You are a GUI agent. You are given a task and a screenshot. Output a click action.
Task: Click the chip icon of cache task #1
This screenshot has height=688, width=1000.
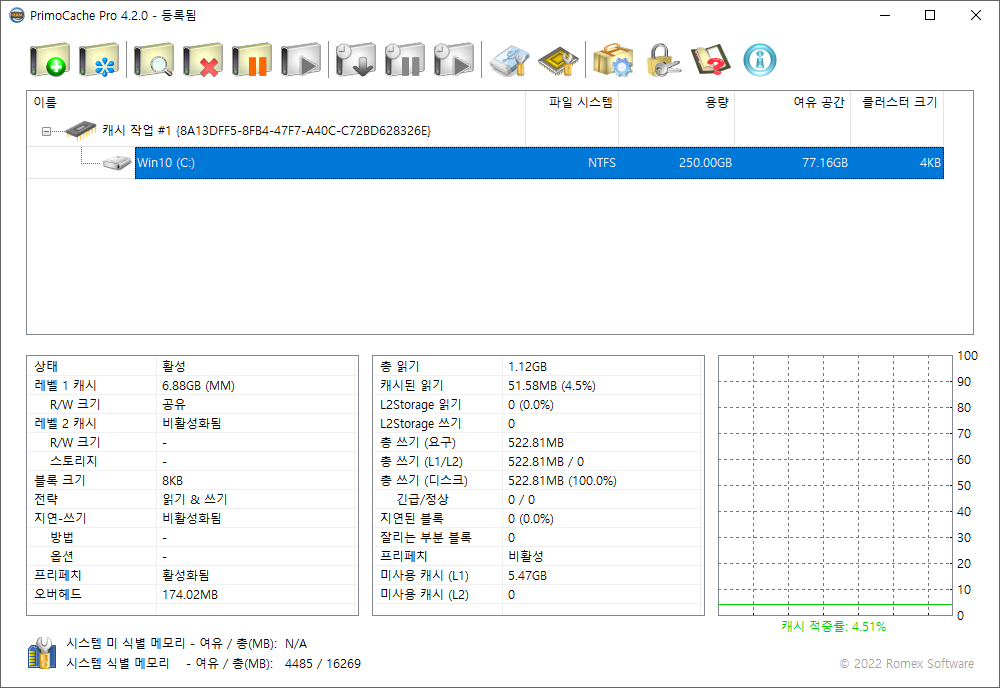(x=81, y=129)
